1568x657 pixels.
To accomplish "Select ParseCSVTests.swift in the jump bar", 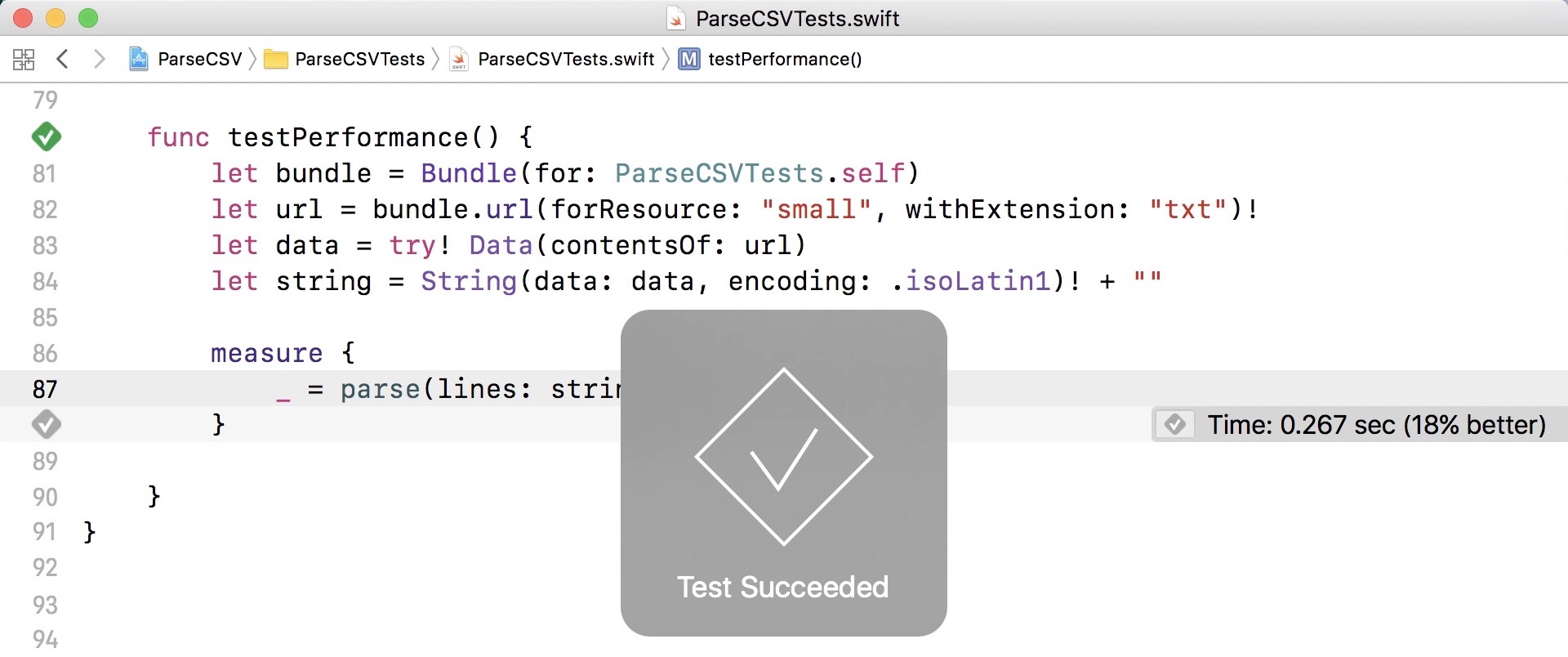I will coord(566,59).
